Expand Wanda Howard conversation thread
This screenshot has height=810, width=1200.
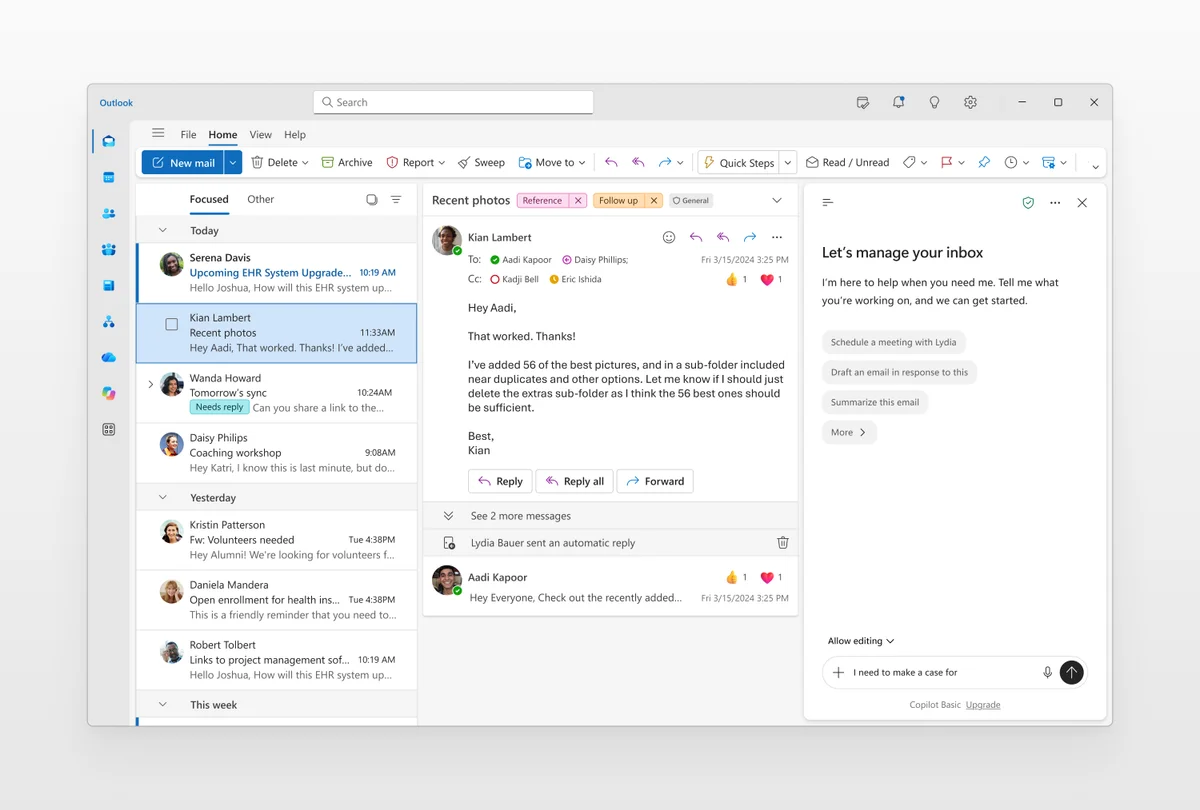150,384
